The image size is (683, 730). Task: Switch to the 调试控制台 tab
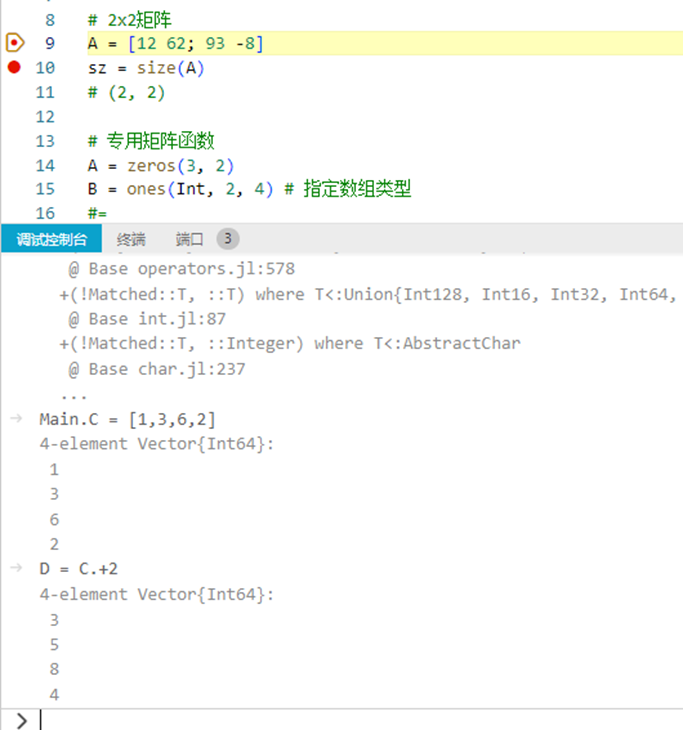point(52,239)
